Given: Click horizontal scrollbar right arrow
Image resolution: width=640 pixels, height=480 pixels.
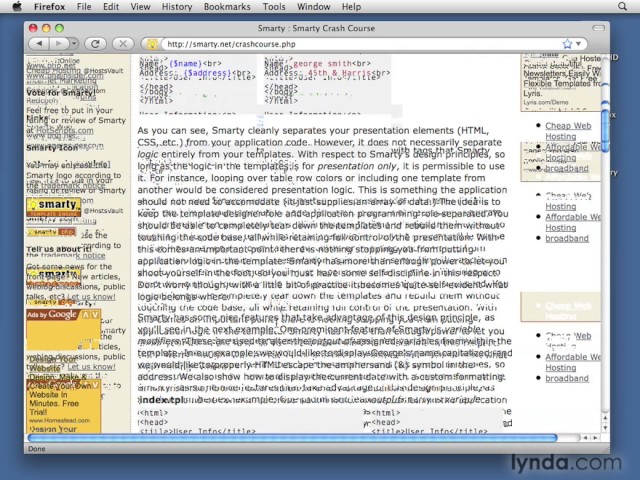Looking at the screenshot, I should point(595,438).
